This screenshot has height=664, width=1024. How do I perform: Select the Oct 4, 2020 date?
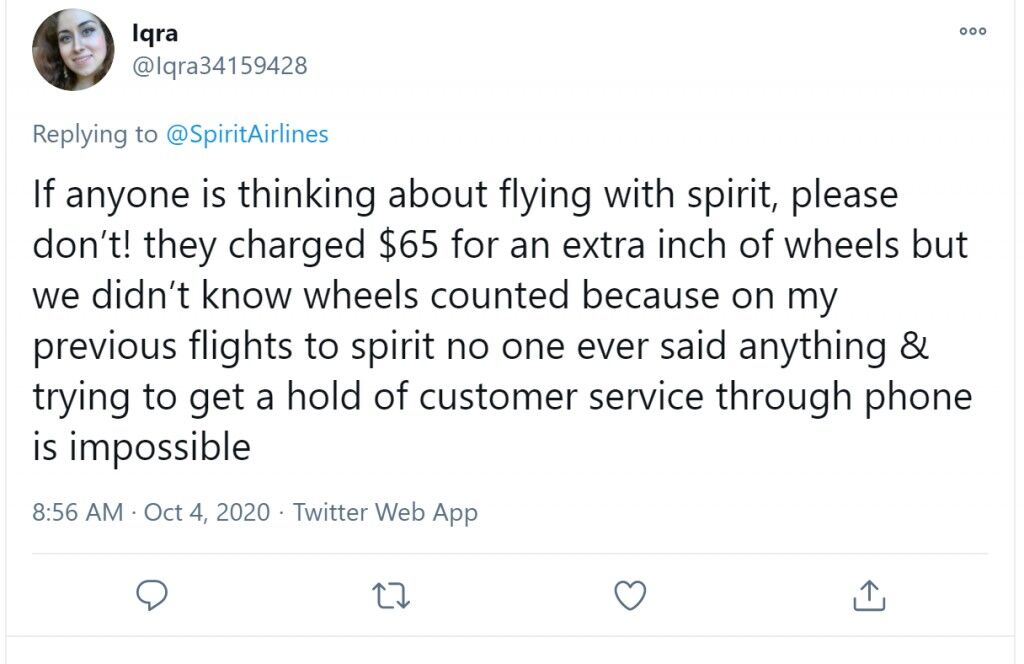(206, 512)
